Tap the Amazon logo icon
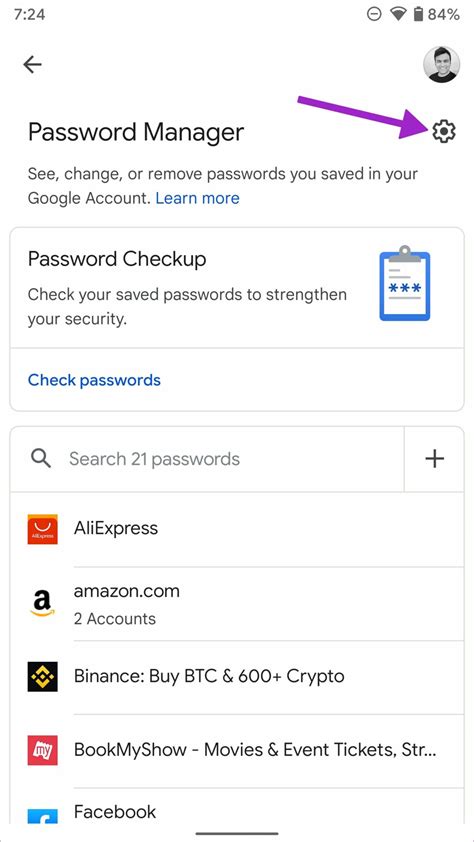 click(x=42, y=604)
